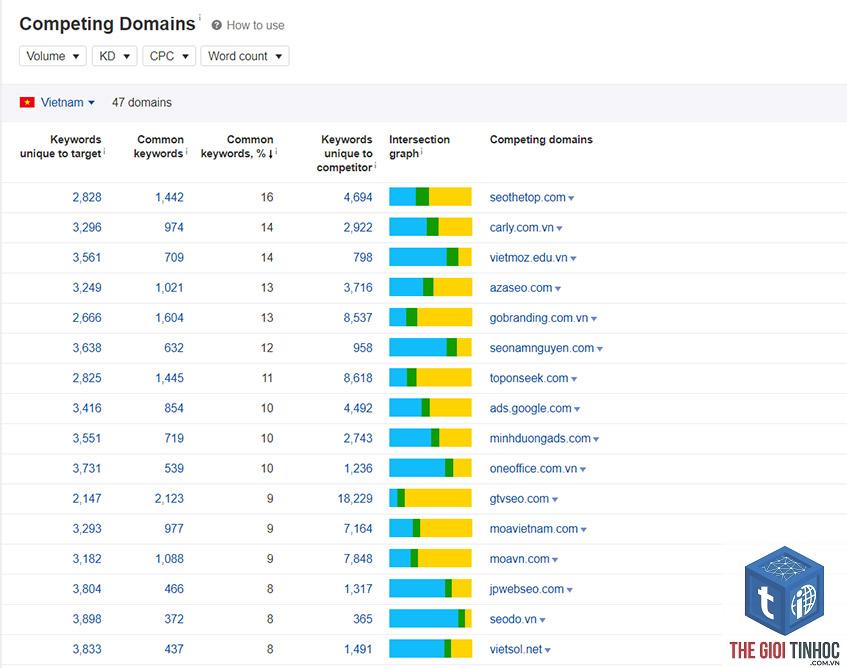Open the moavietnam.com domain link
Image resolution: width=847 pixels, height=668 pixels.
(534, 529)
